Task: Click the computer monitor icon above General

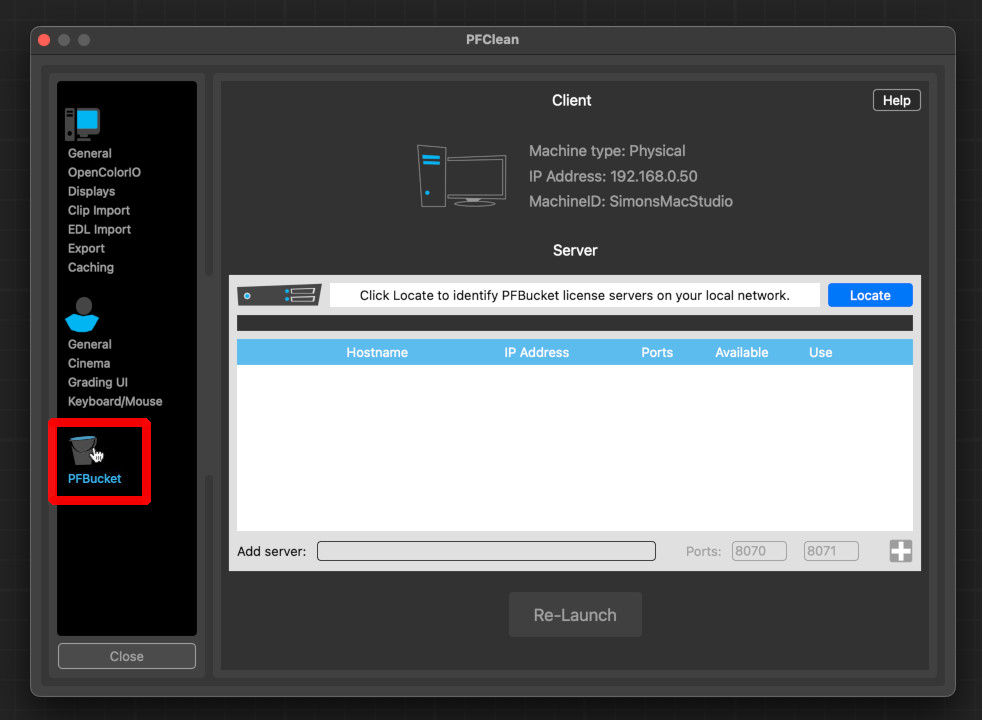Action: pos(83,124)
